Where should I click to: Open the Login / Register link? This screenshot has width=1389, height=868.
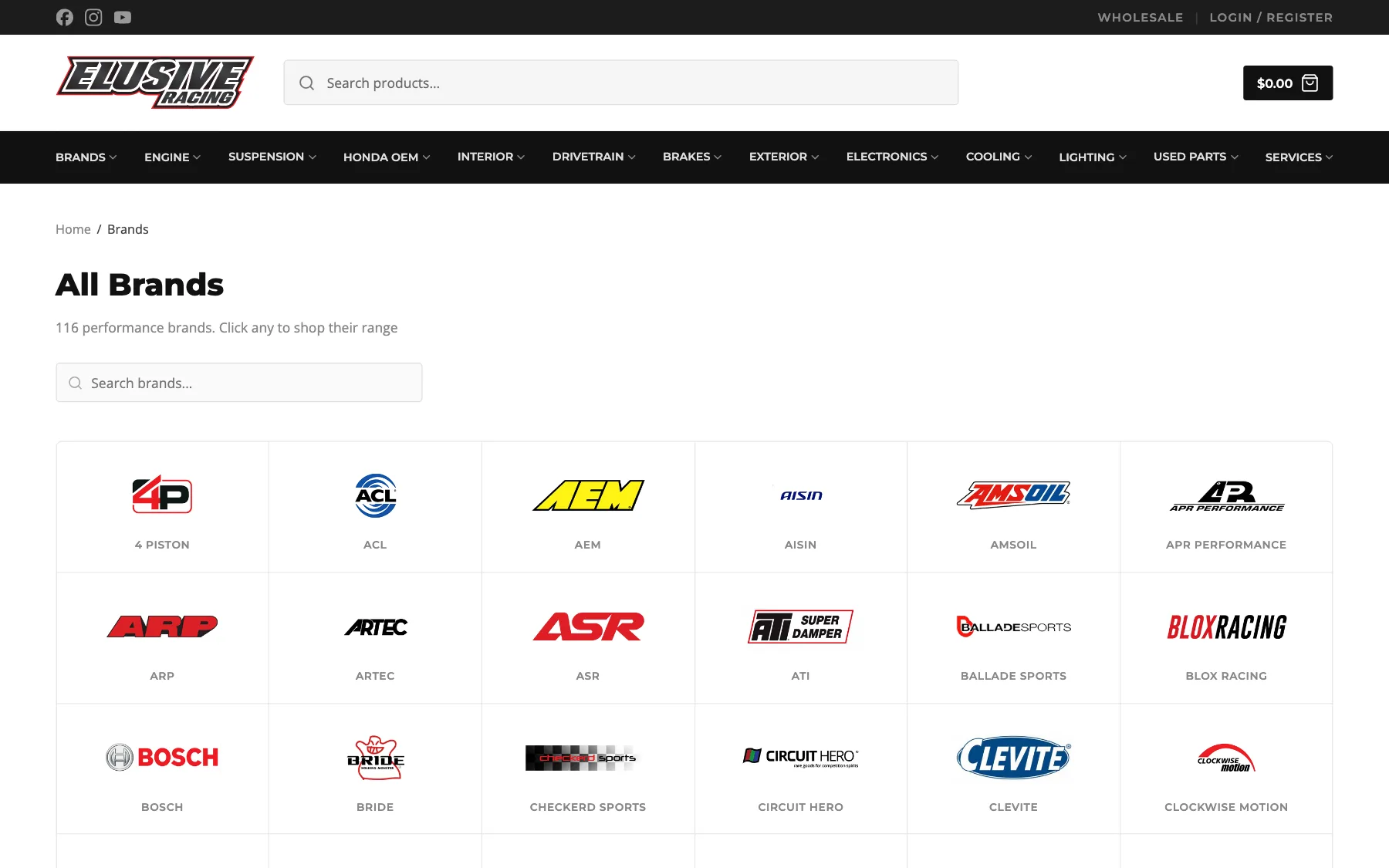[1271, 17]
